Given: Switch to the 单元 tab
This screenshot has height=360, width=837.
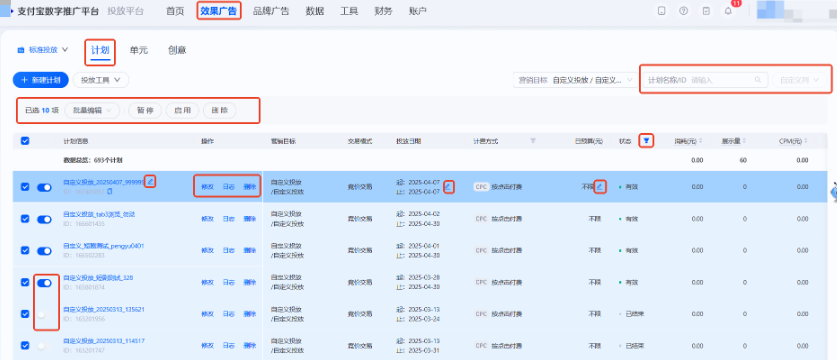Looking at the screenshot, I should click(139, 51).
